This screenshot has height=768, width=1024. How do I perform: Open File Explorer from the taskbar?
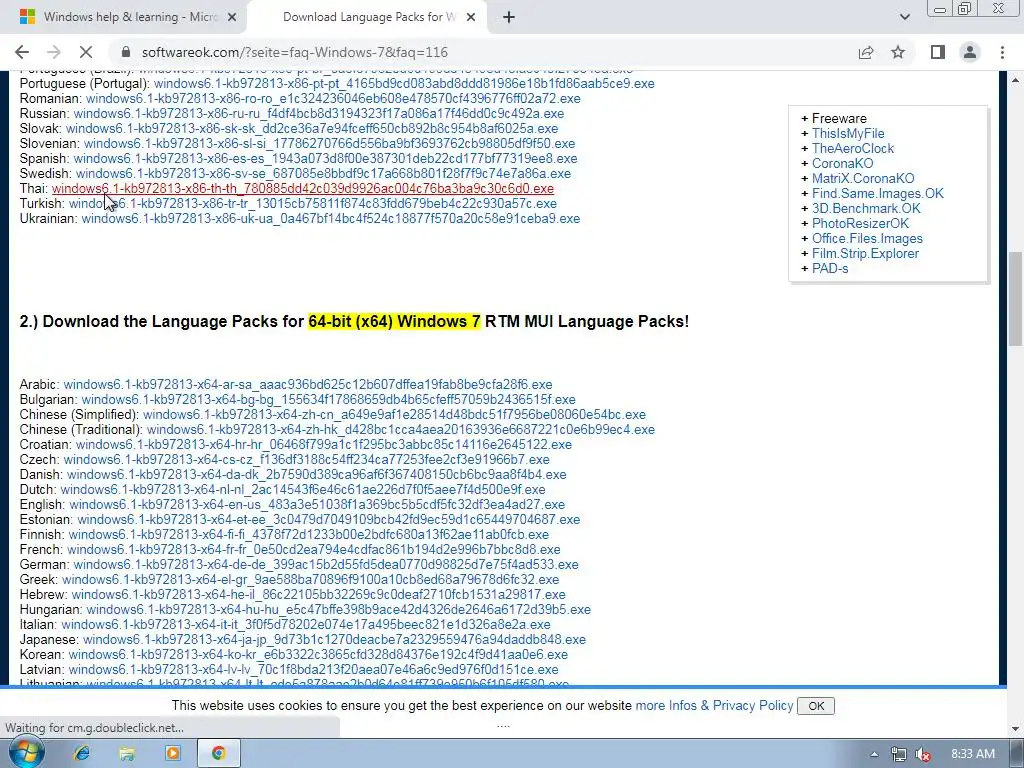pyautogui.click(x=127, y=754)
